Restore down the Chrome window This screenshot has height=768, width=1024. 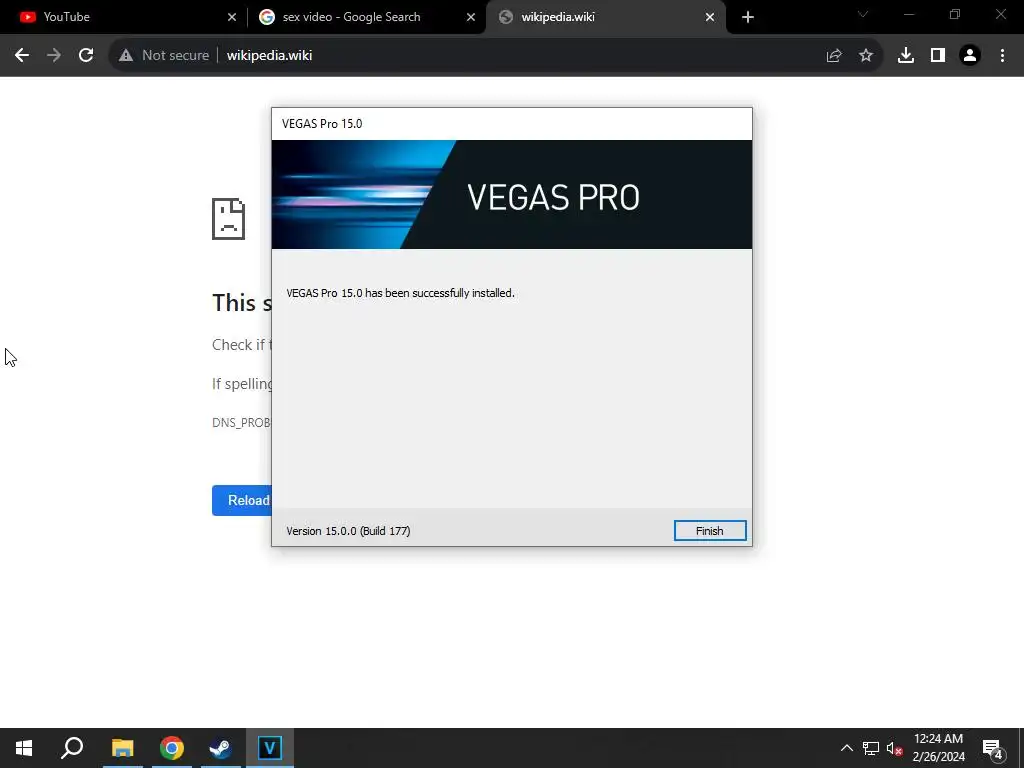point(955,14)
